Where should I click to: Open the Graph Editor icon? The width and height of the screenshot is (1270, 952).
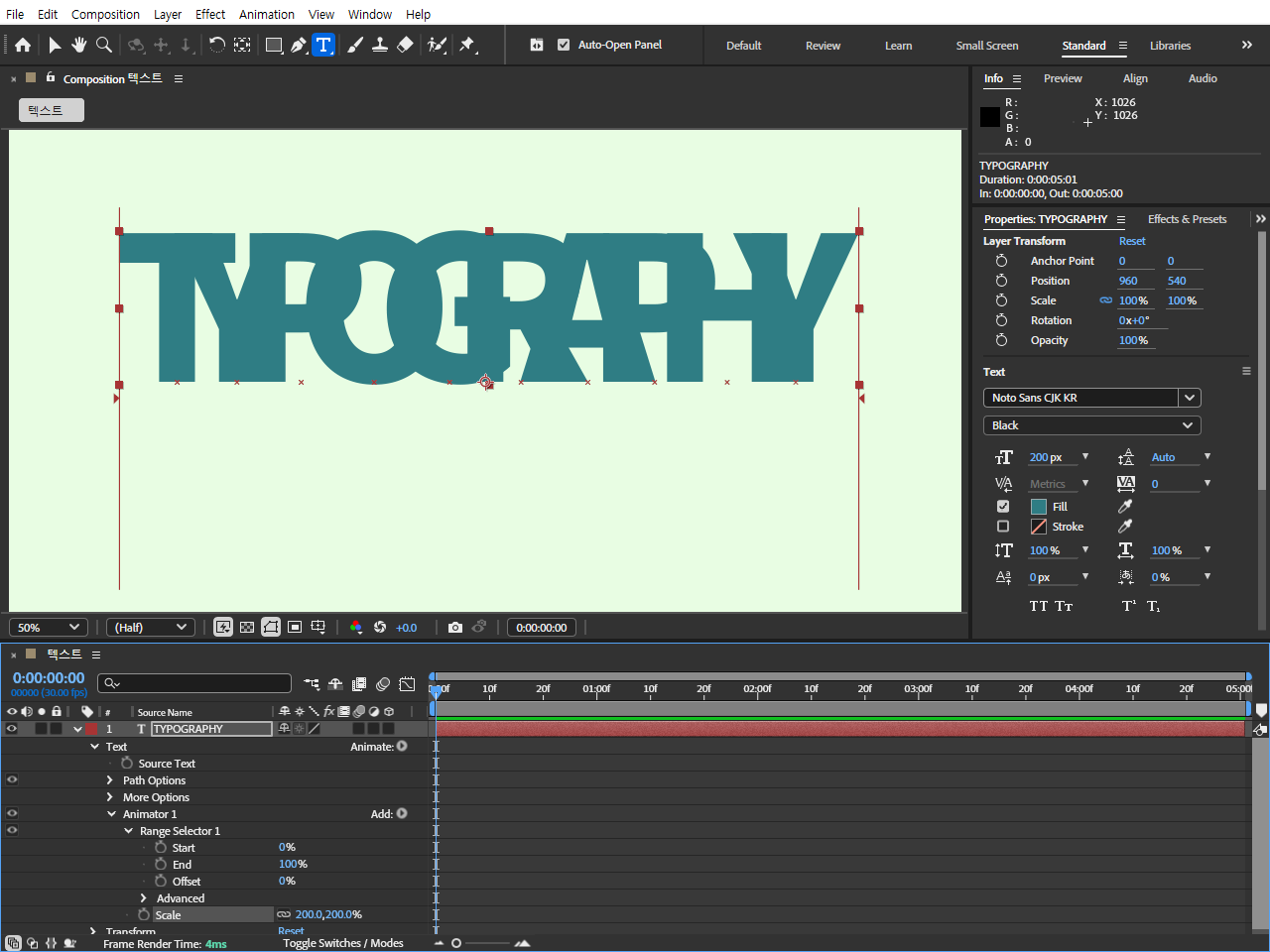click(x=407, y=683)
